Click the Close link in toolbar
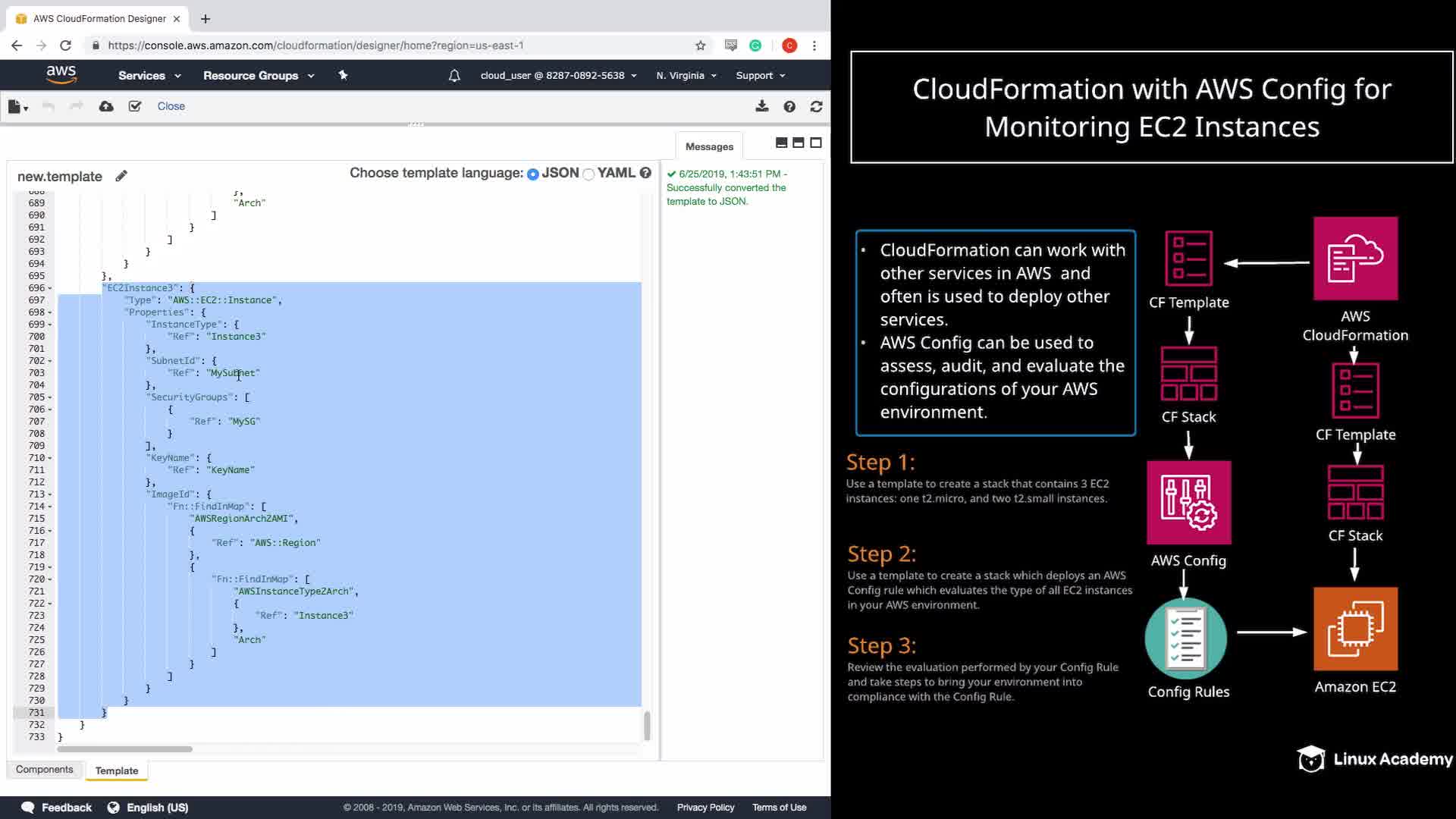The image size is (1456, 819). coord(171,106)
